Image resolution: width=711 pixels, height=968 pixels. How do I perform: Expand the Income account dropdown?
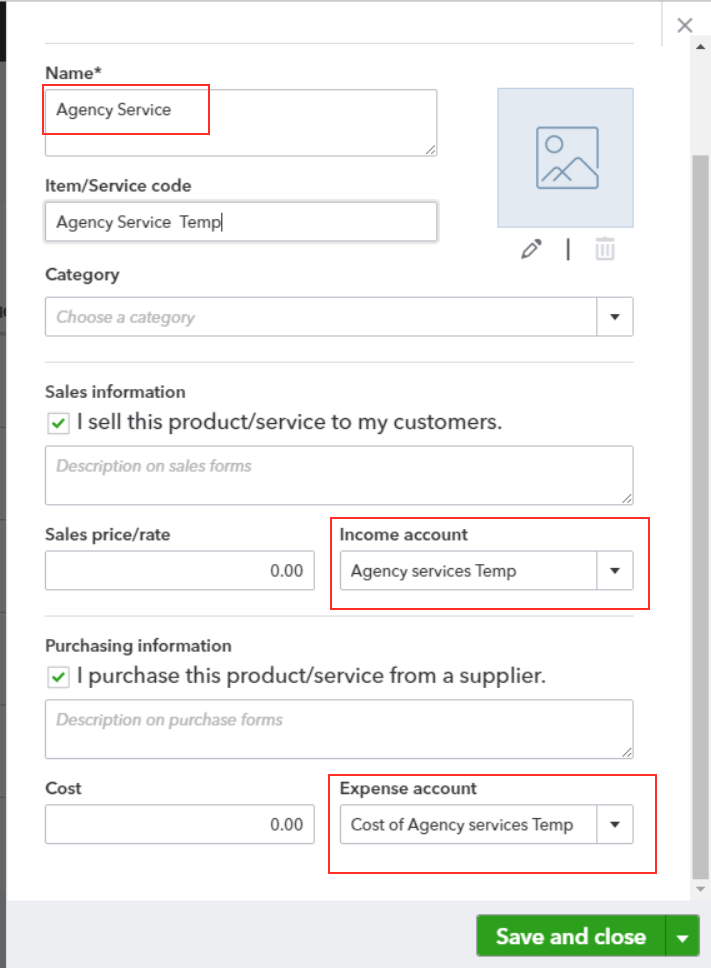[x=615, y=570]
